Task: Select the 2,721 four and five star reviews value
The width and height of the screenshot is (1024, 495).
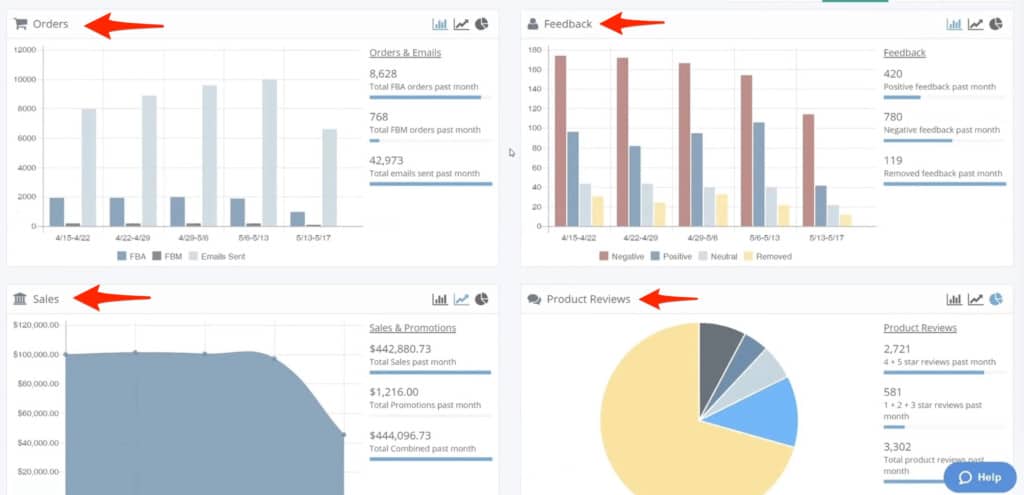Action: [x=897, y=349]
